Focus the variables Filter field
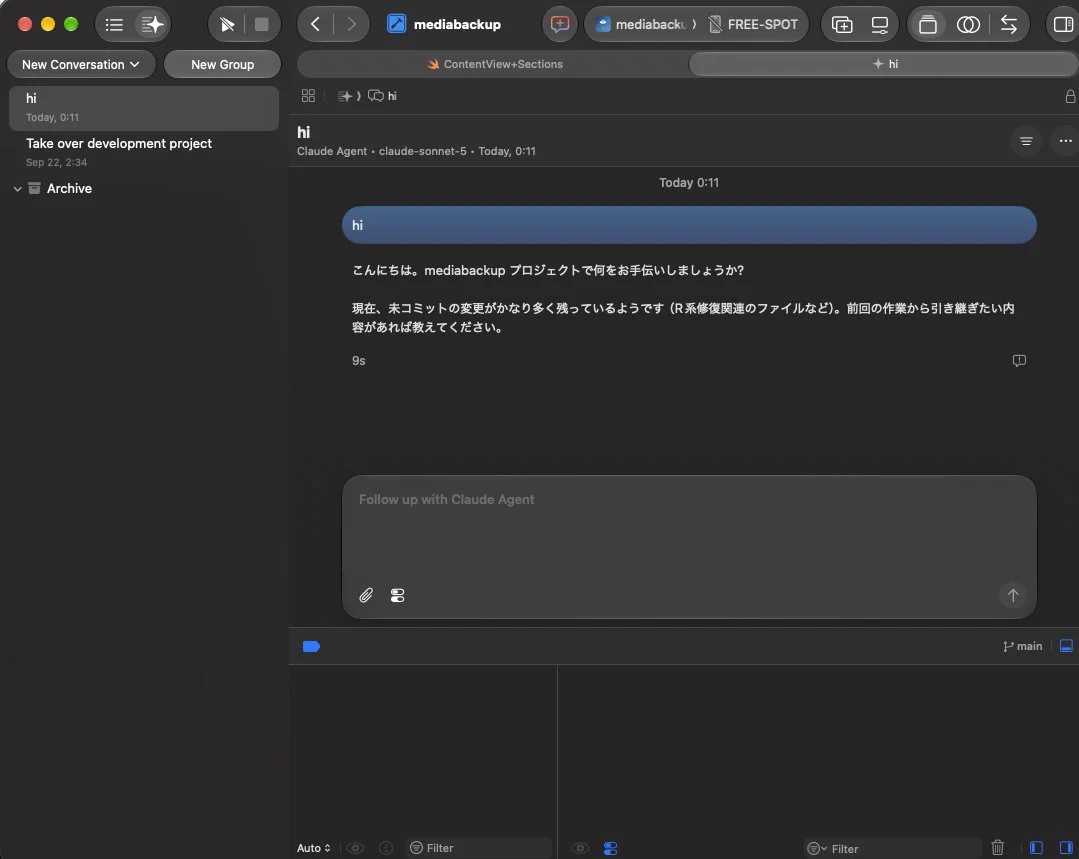The height and width of the screenshot is (859, 1079). pyautogui.click(x=480, y=848)
